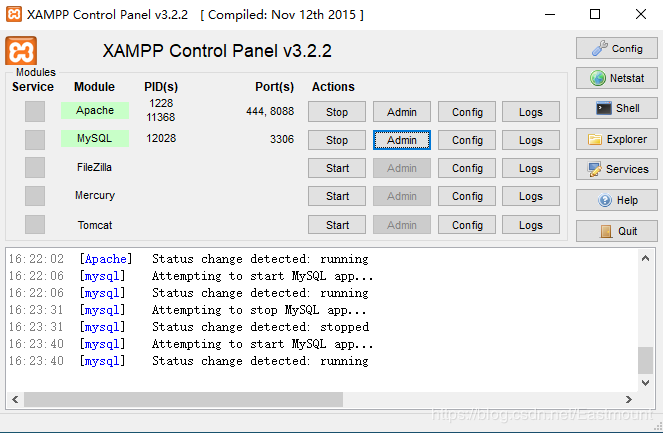The width and height of the screenshot is (663, 433).
Task: Select the Mercury module label
Action: pyautogui.click(x=95, y=195)
